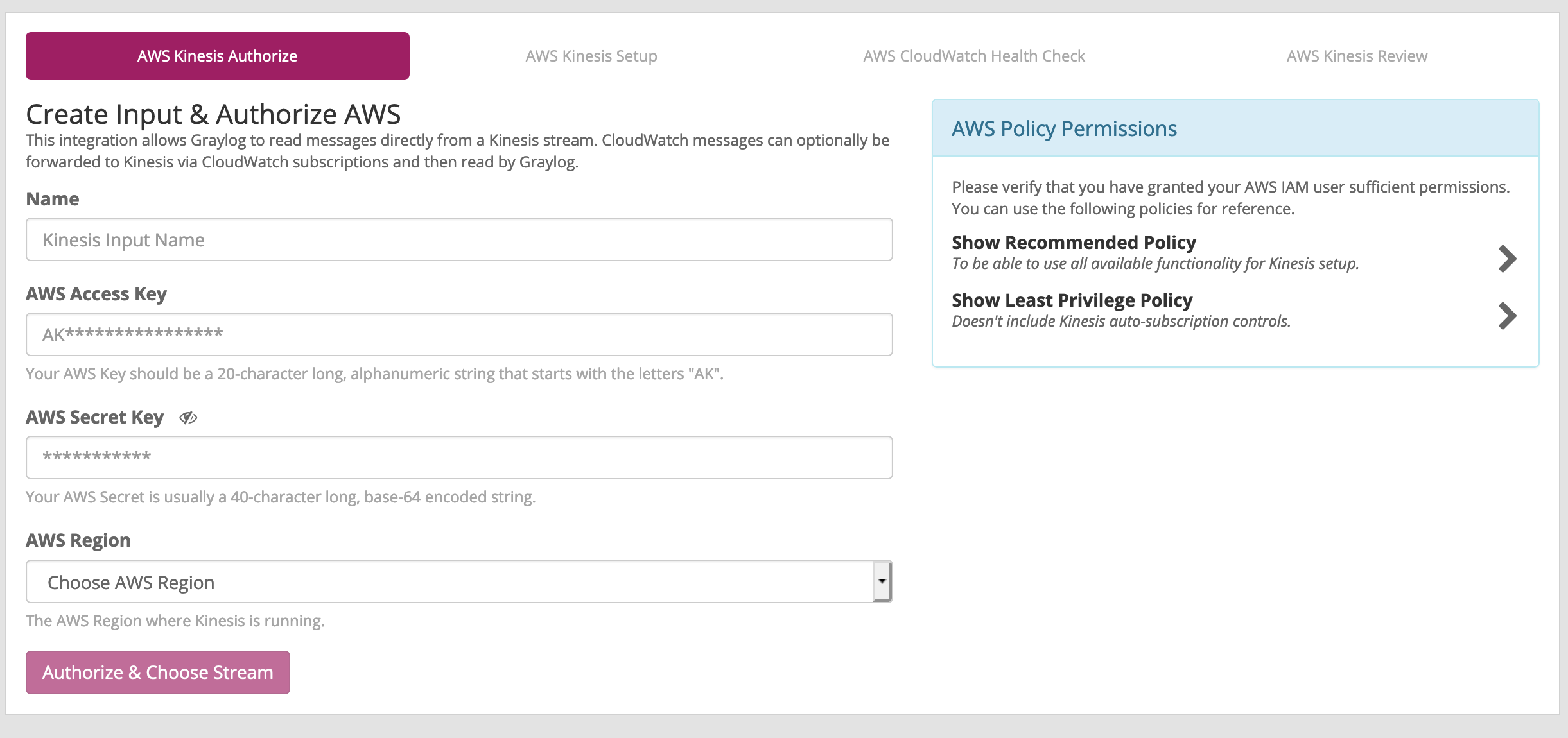This screenshot has height=738, width=1568.
Task: Switch to the AWS CloudWatch Health Check tab
Action: point(975,56)
